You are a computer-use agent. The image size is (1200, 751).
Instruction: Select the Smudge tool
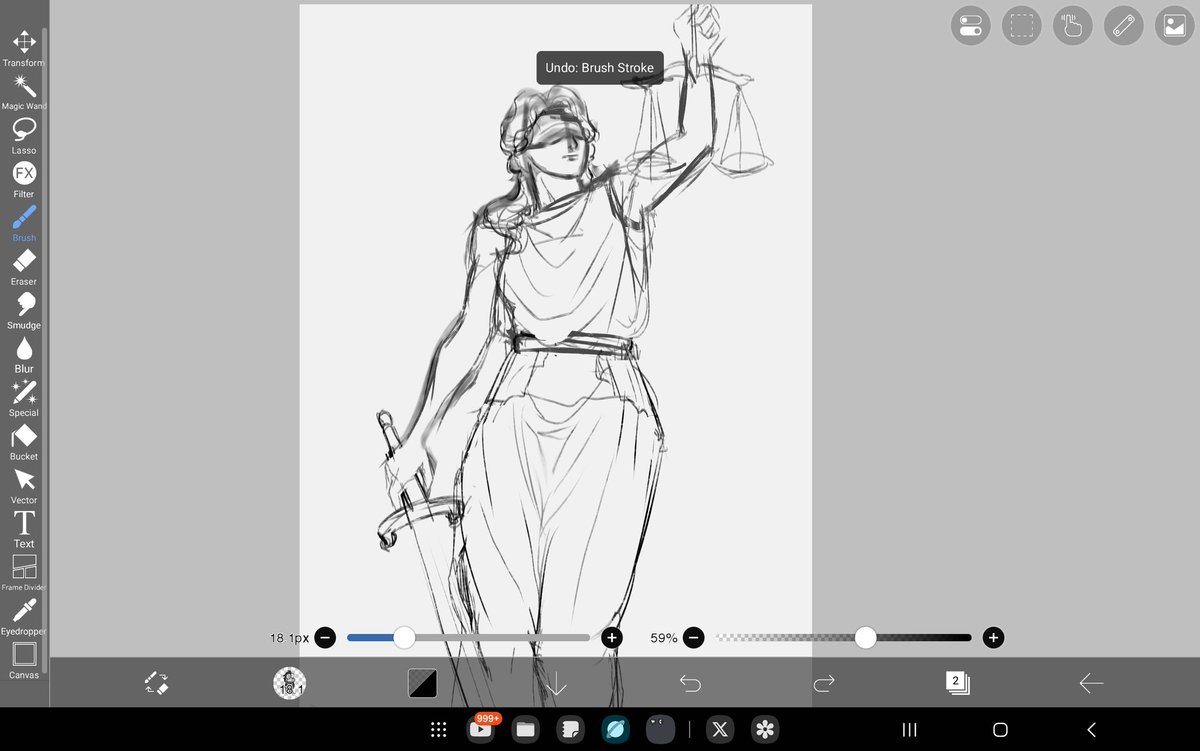[24, 311]
